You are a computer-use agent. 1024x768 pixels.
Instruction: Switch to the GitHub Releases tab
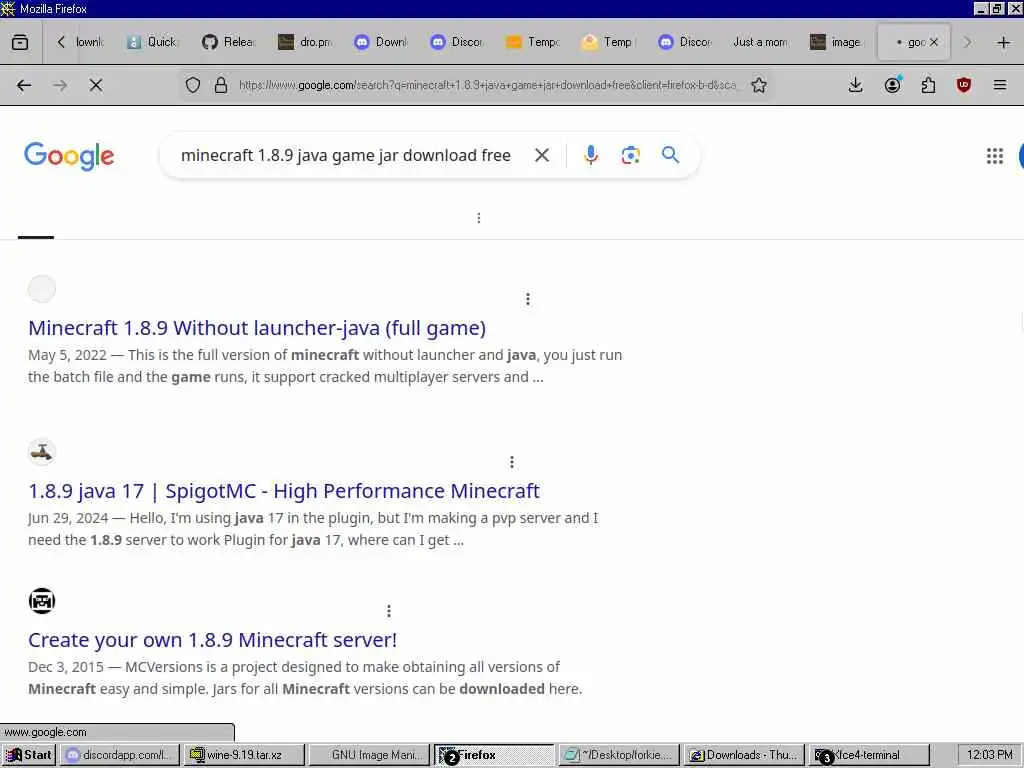[x=228, y=42]
